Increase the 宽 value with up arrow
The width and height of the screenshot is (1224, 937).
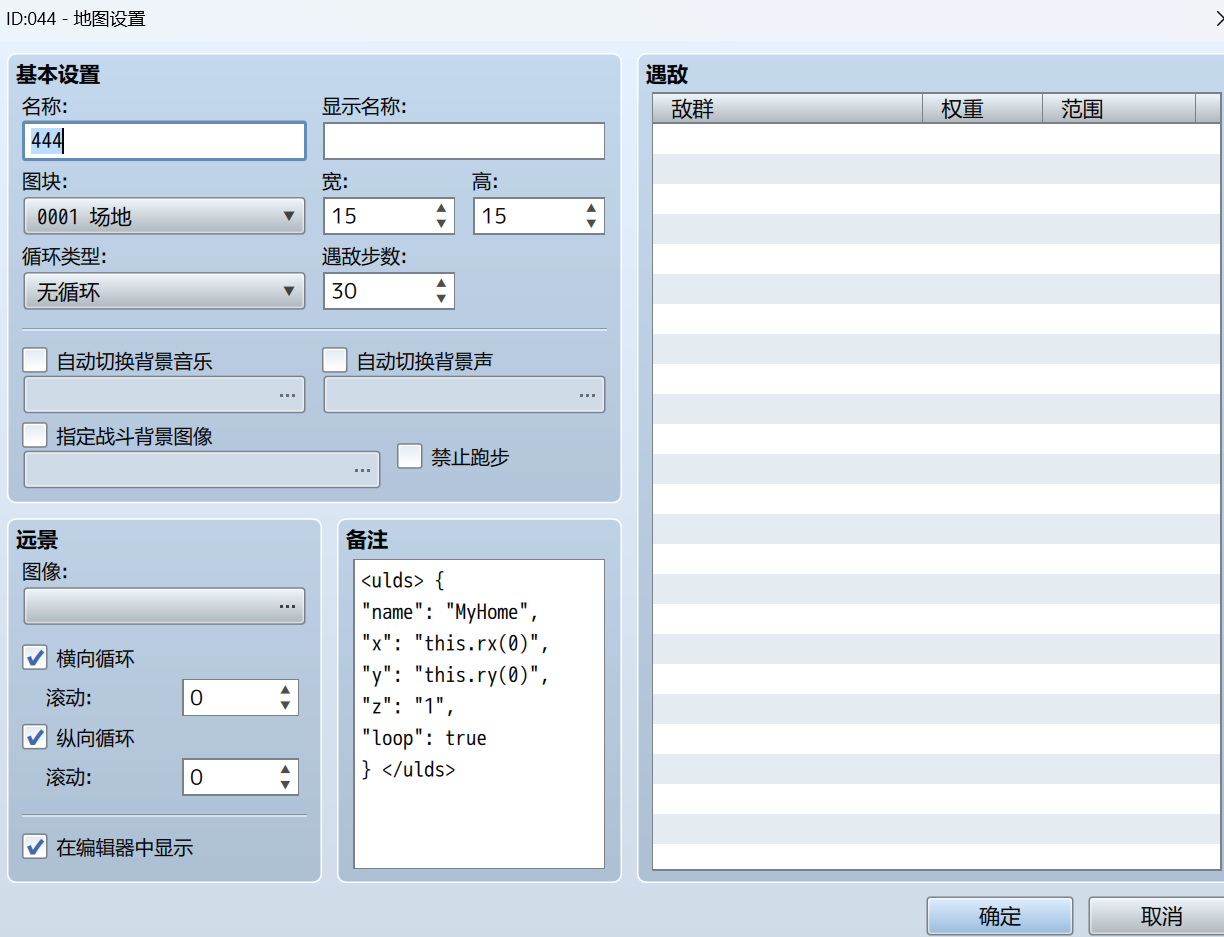coord(441,208)
